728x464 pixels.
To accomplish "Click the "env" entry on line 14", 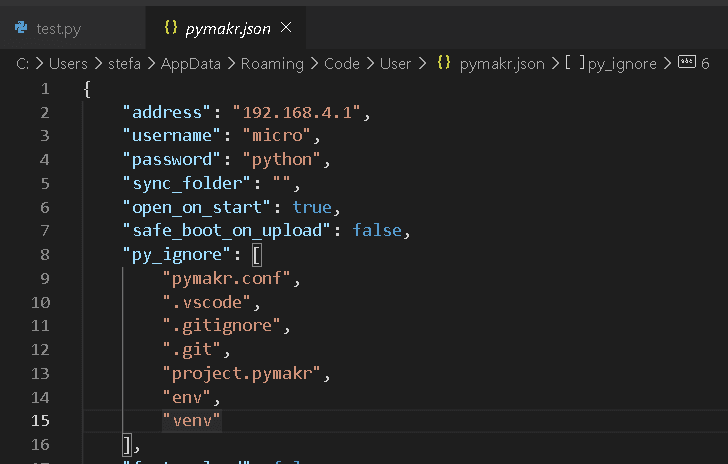I will [187, 397].
